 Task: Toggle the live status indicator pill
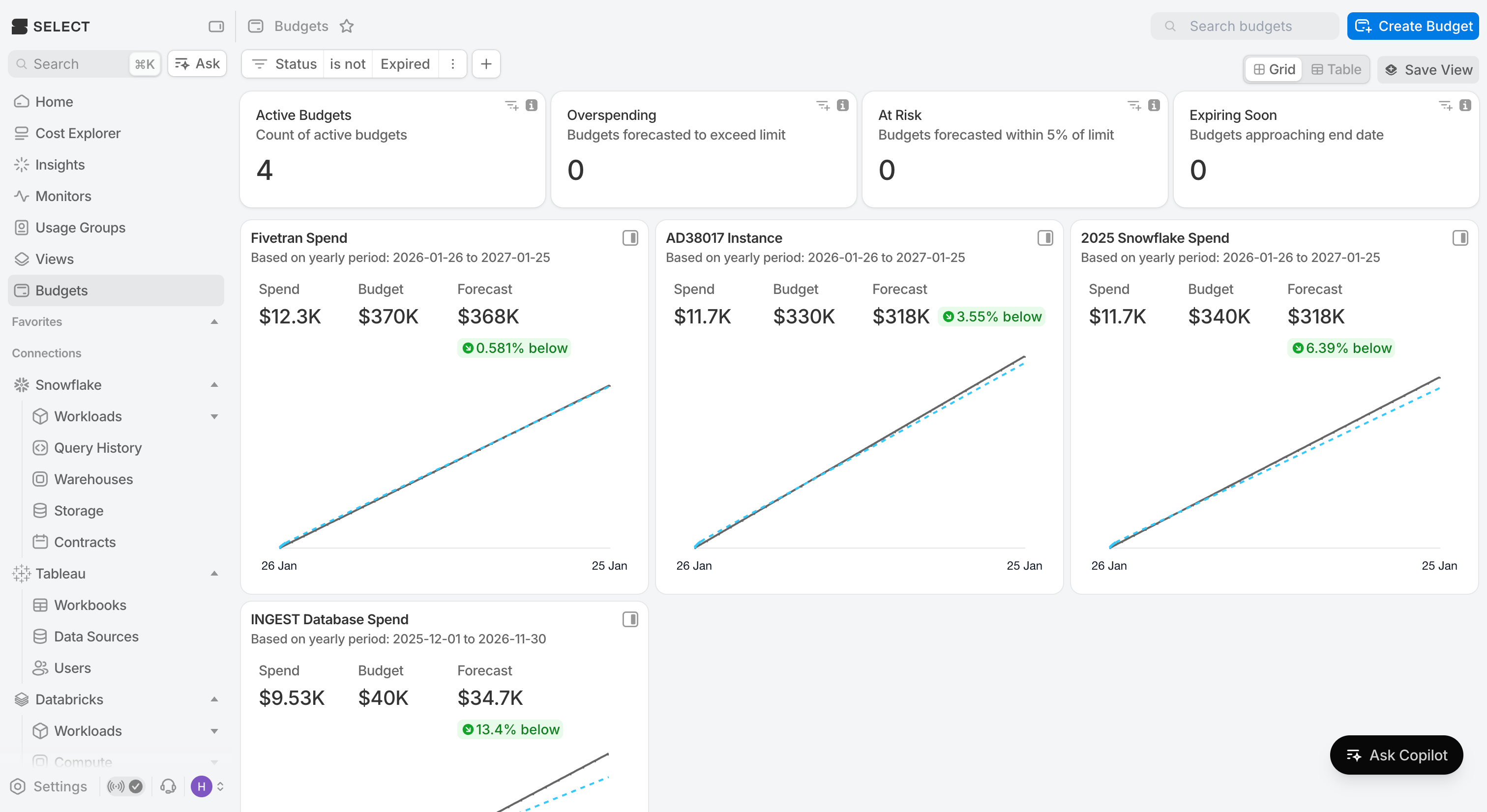[x=125, y=786]
